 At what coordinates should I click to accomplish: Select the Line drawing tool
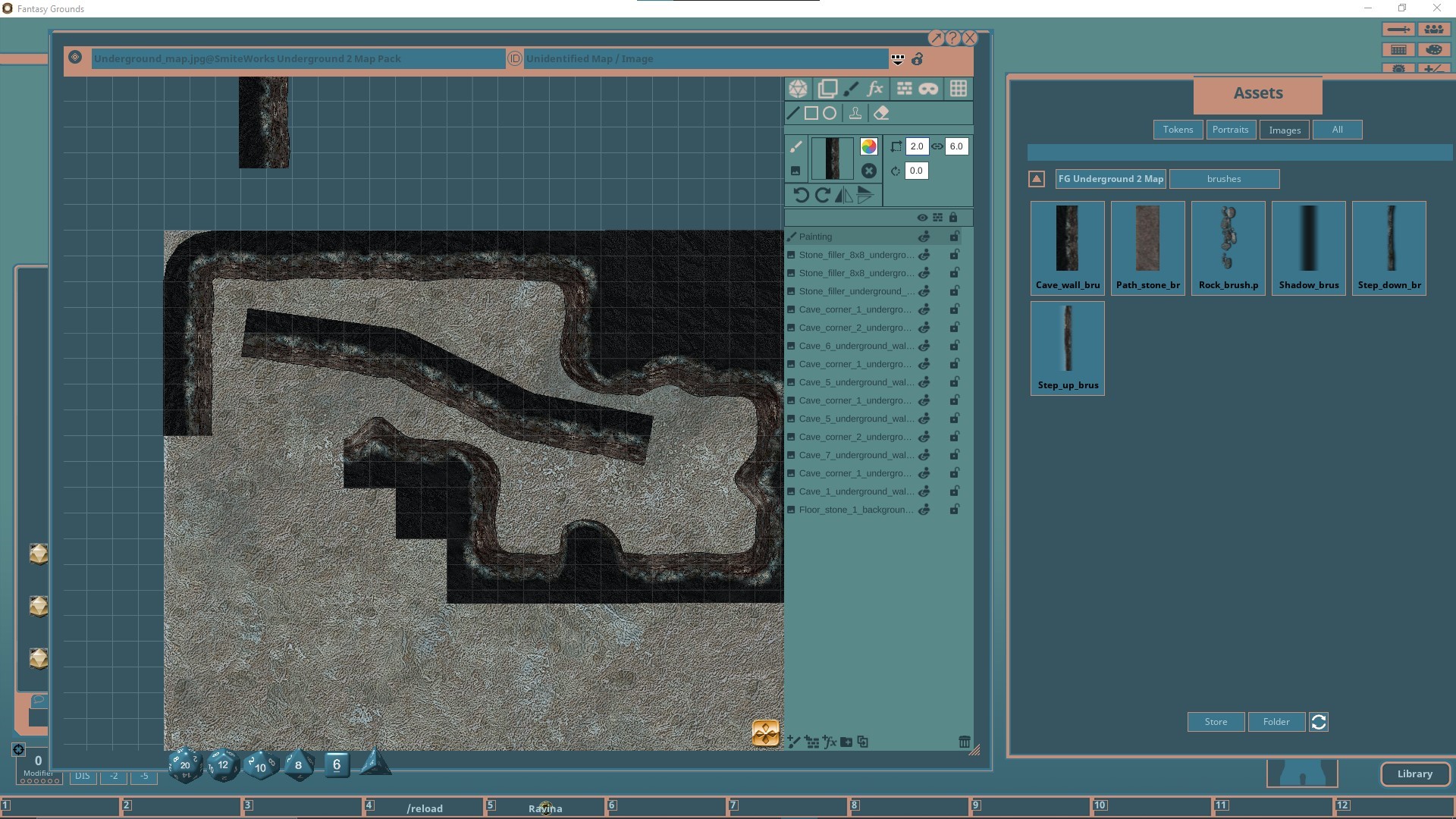pos(792,113)
